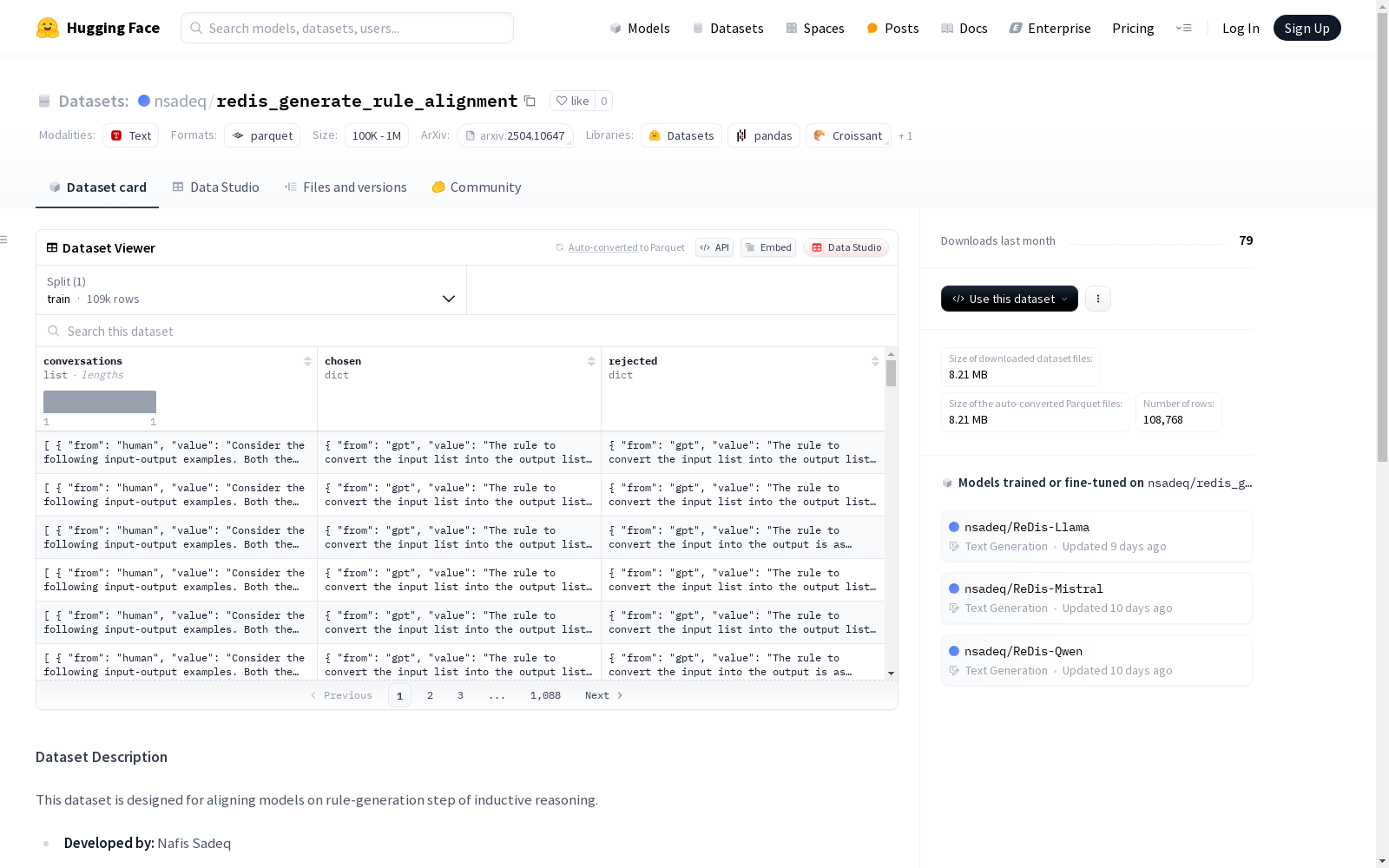Open the nsadeq/ReDis-Llama model card
The image size is (1389, 868).
tap(1096, 536)
